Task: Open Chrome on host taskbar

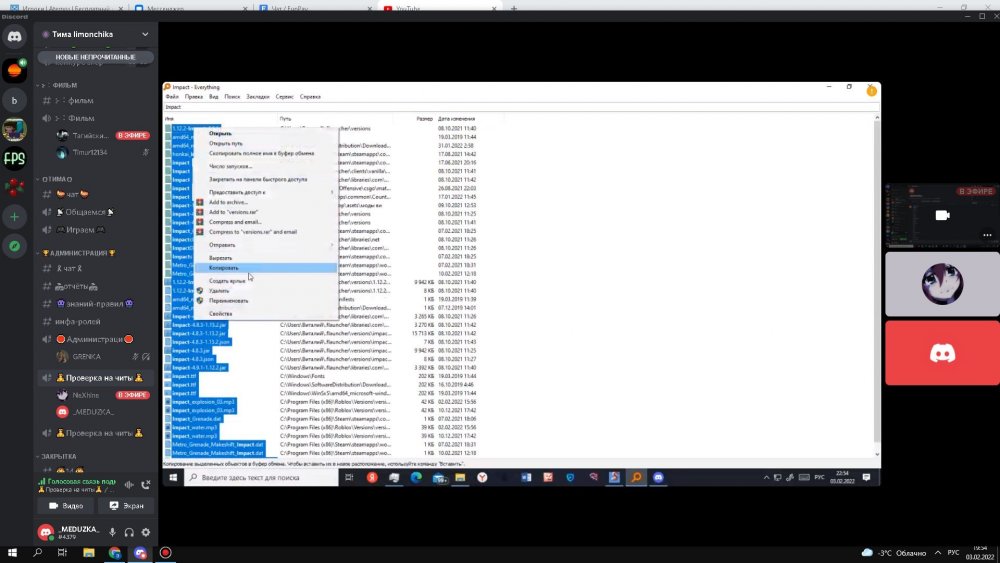Action: pyautogui.click(x=115, y=553)
